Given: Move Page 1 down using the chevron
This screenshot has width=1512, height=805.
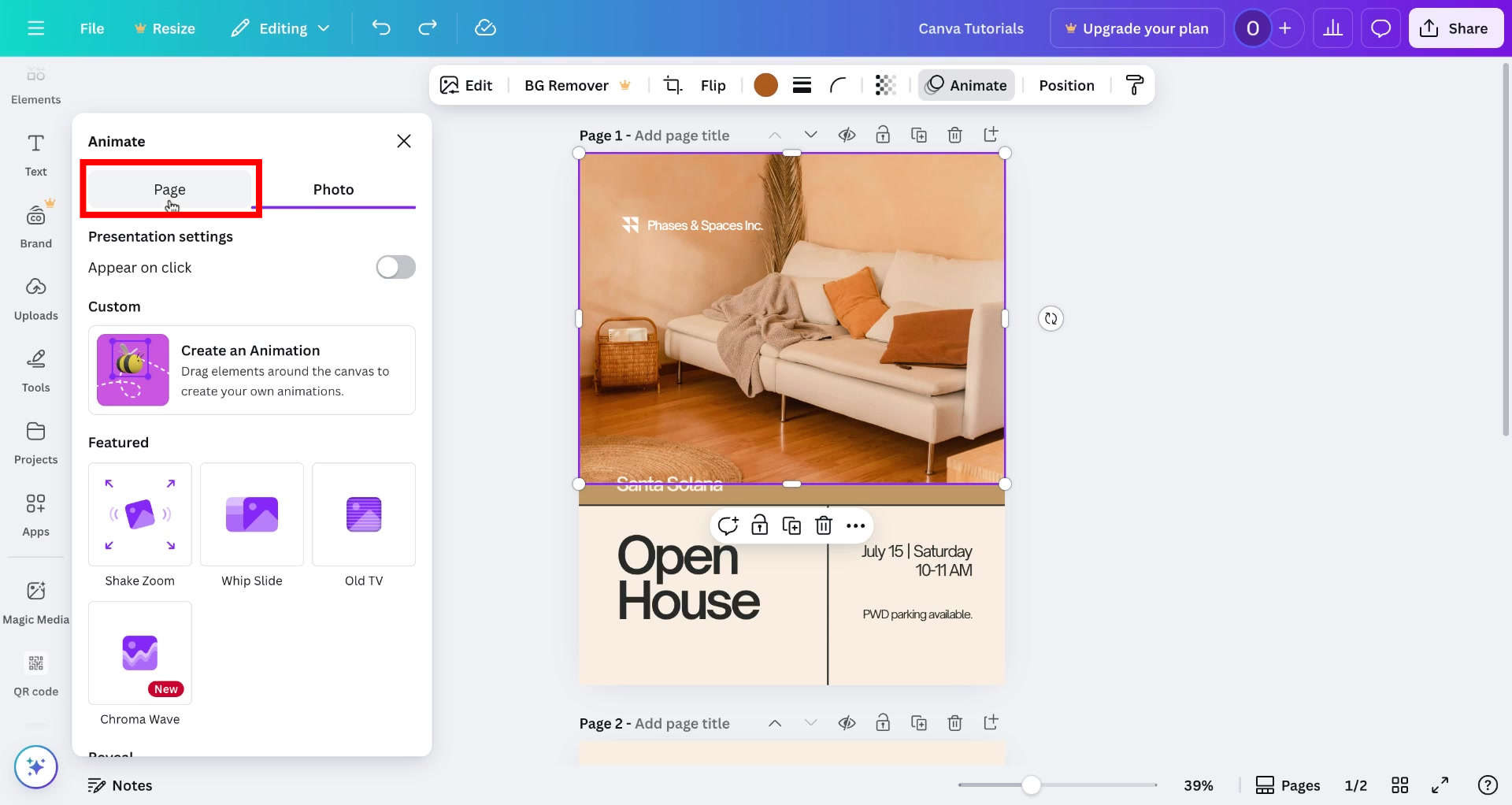Looking at the screenshot, I should point(811,135).
